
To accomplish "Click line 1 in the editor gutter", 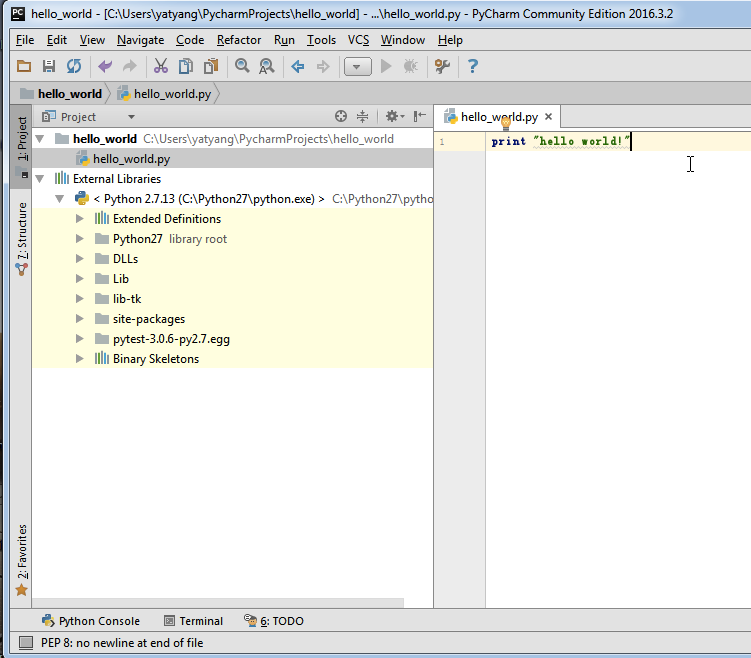I will 443,142.
